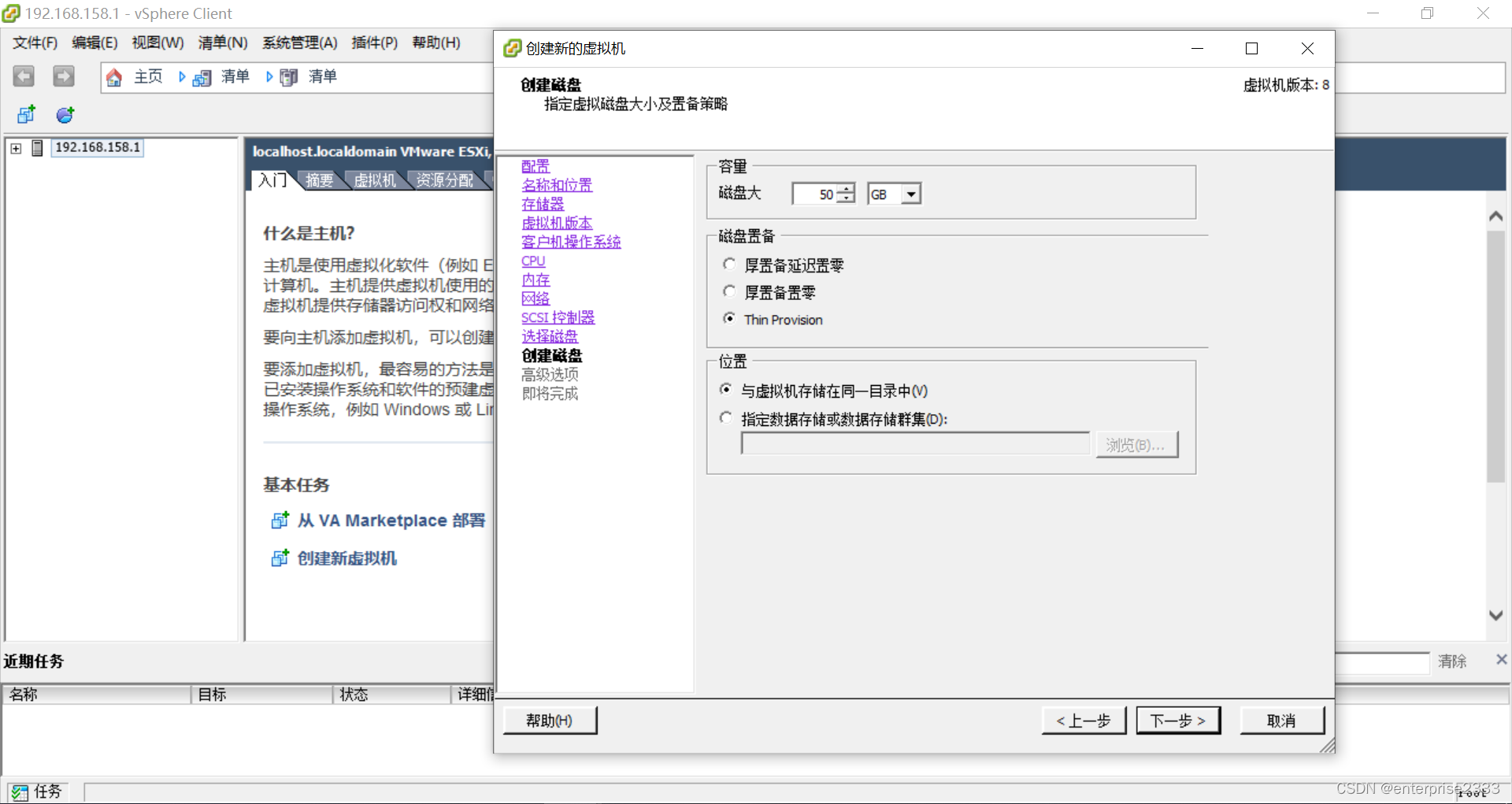Click scroll up arrow in the main panel
Screen dimensions: 1512x804
click(x=1496, y=217)
